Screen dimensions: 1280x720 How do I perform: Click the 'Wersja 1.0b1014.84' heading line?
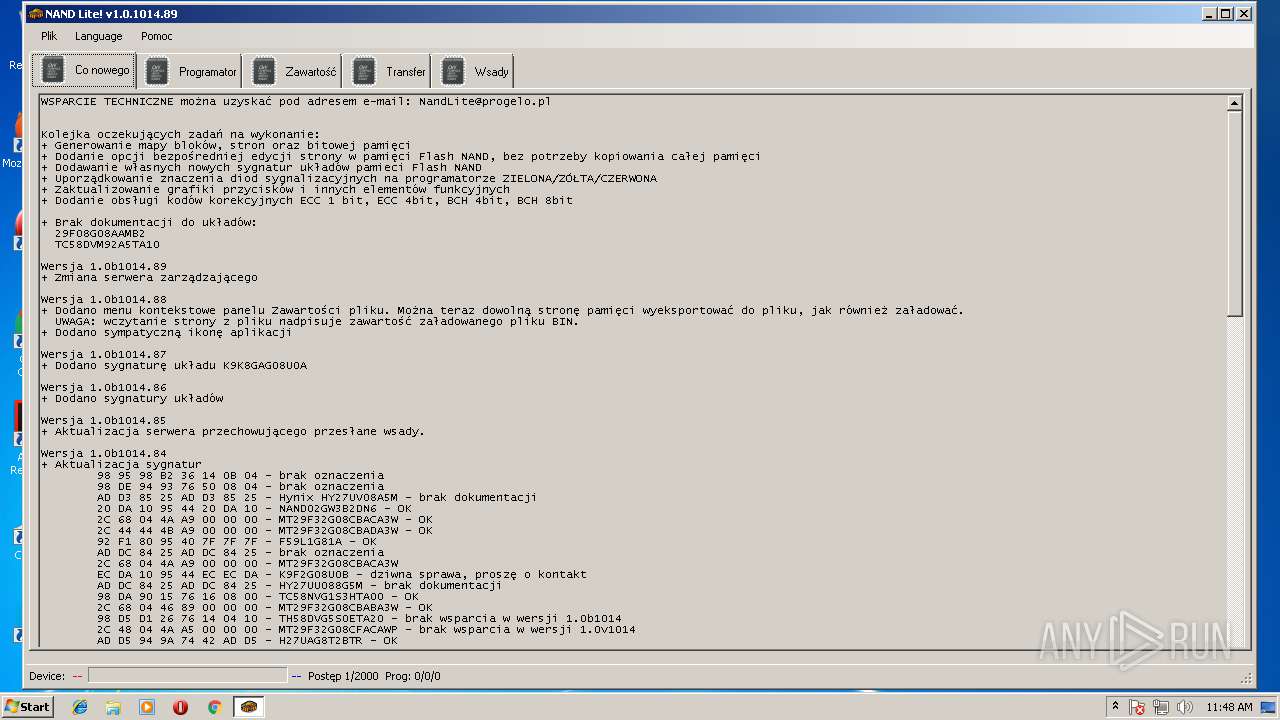(x=104, y=454)
